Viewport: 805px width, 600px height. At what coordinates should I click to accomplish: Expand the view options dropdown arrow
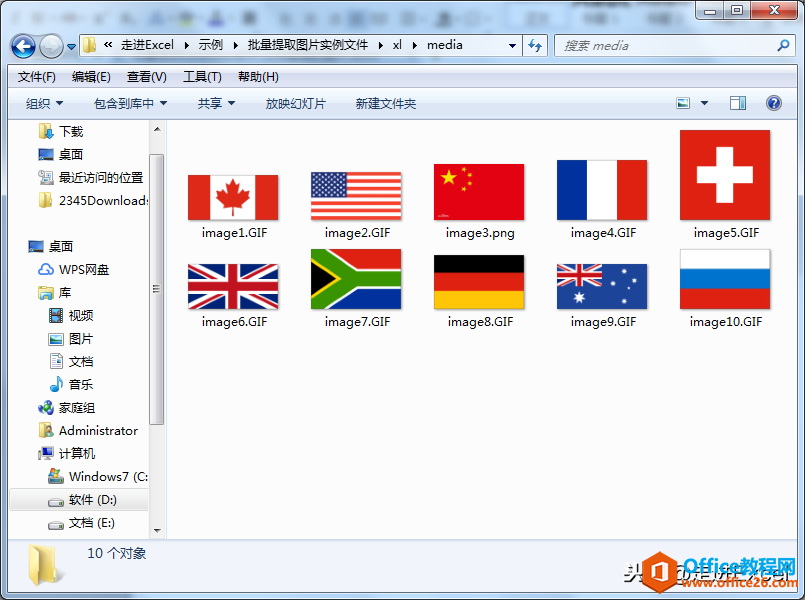704,103
